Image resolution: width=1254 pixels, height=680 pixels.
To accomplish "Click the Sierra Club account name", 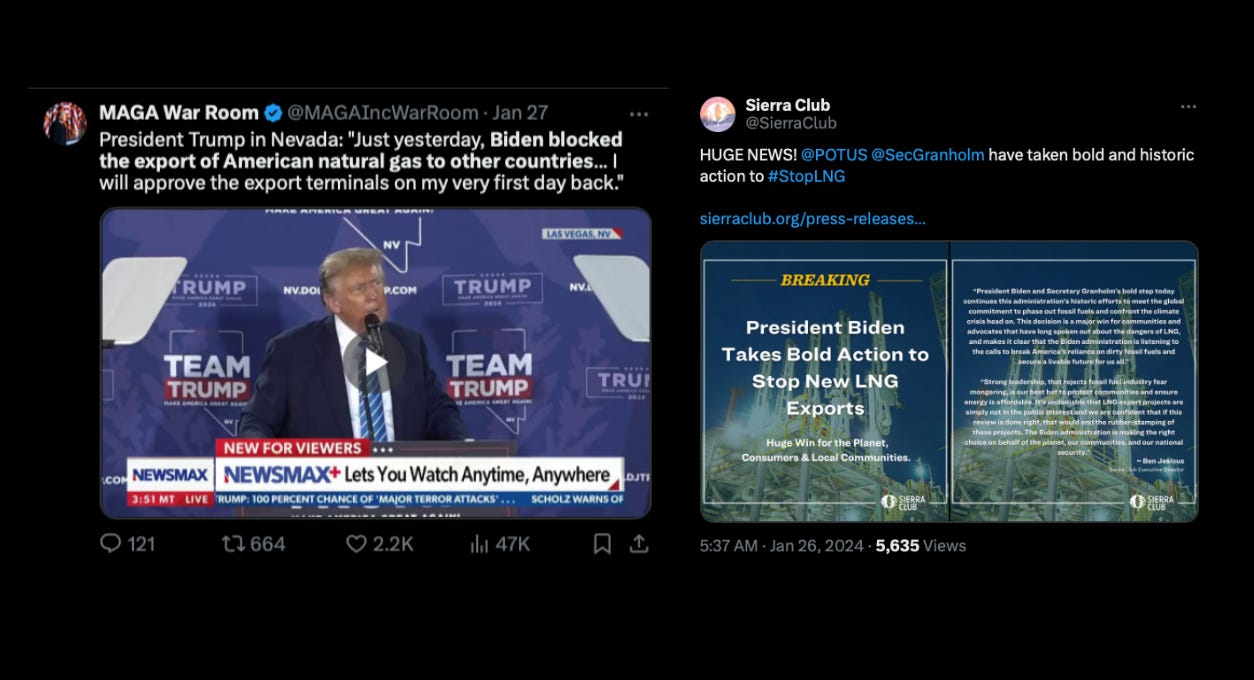I will (x=788, y=105).
